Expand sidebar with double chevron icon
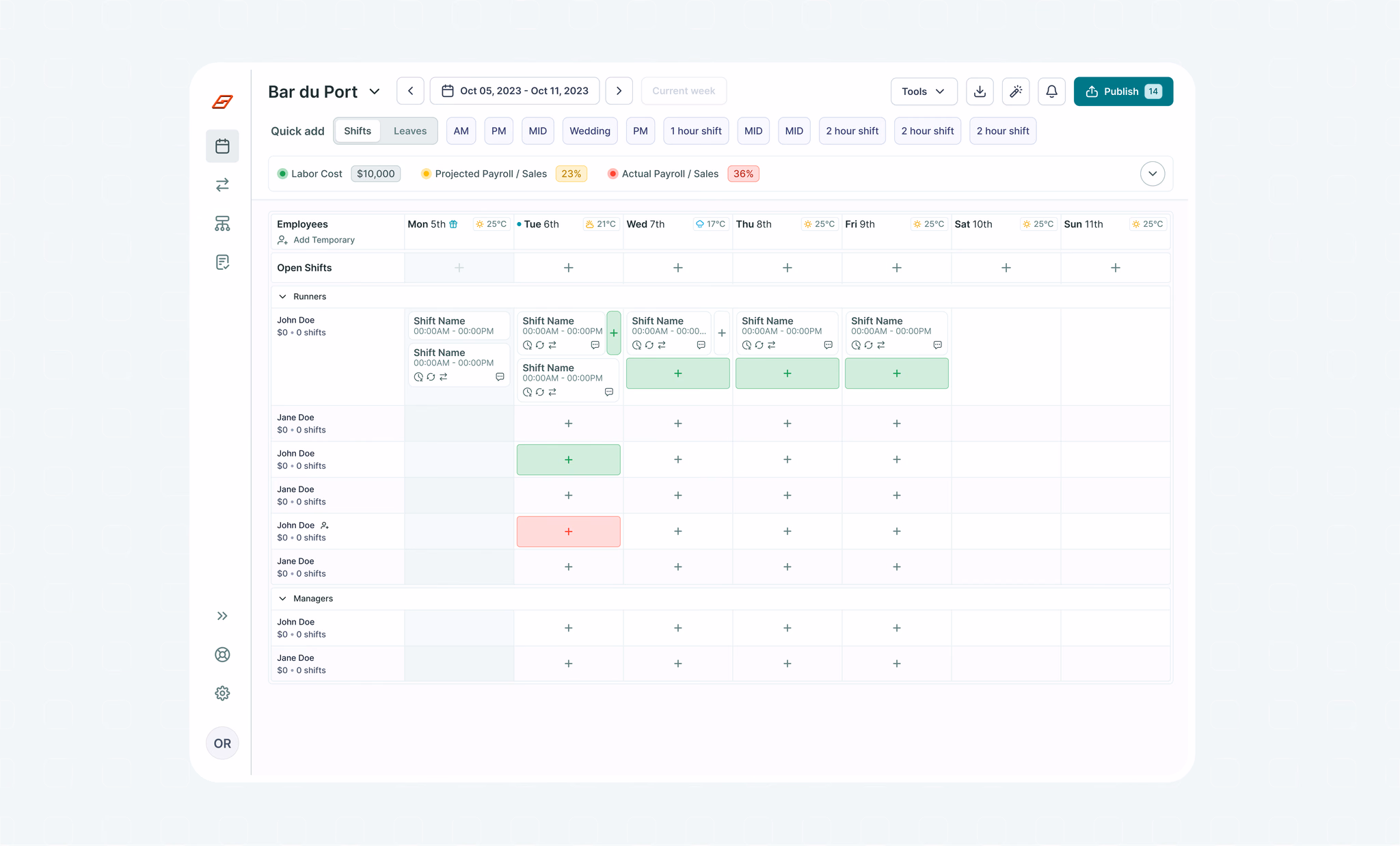1400x846 pixels. pyautogui.click(x=222, y=616)
